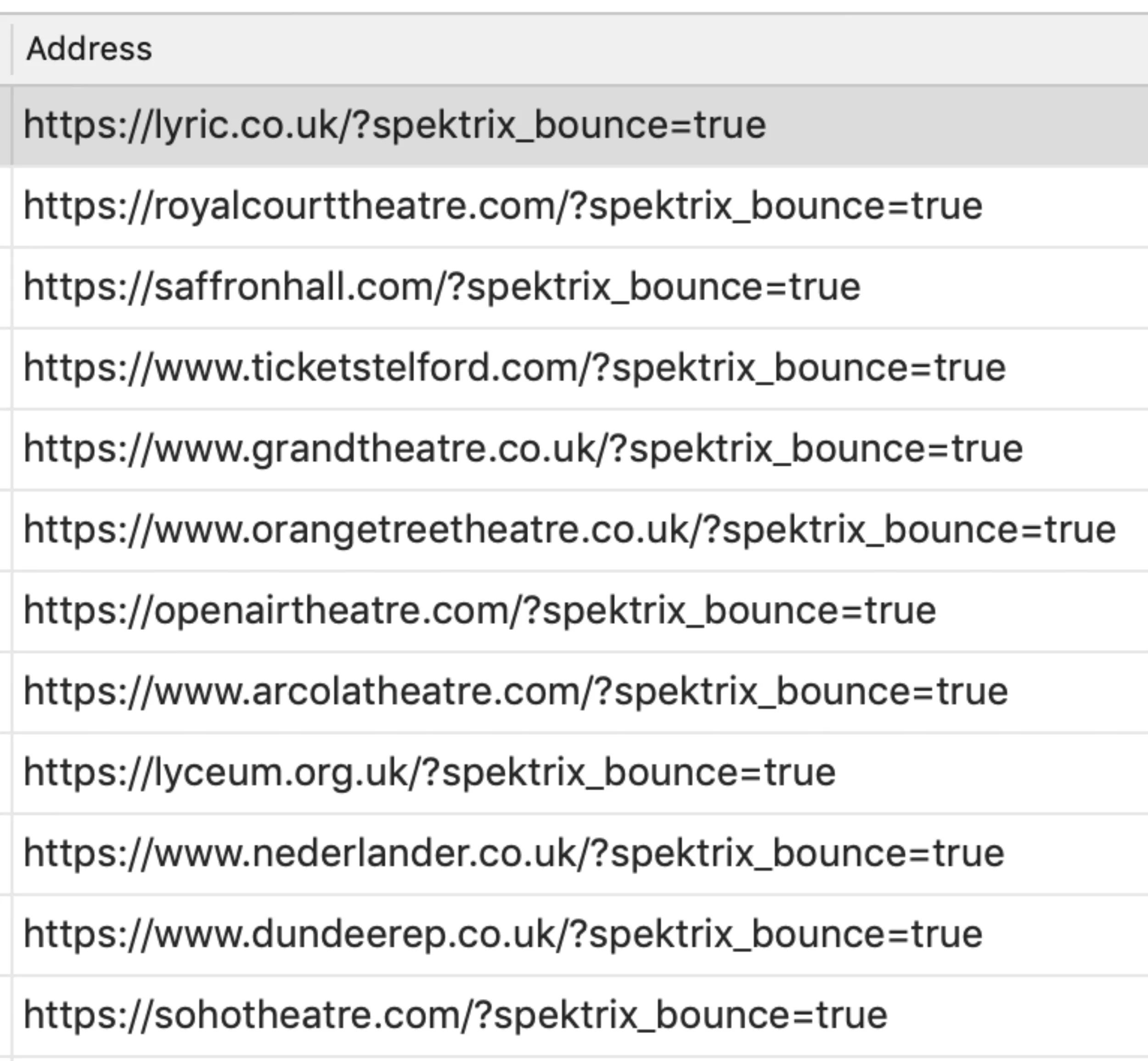Click the column divider left of Address header
The width and height of the screenshot is (1148, 1061).
pos(11,49)
